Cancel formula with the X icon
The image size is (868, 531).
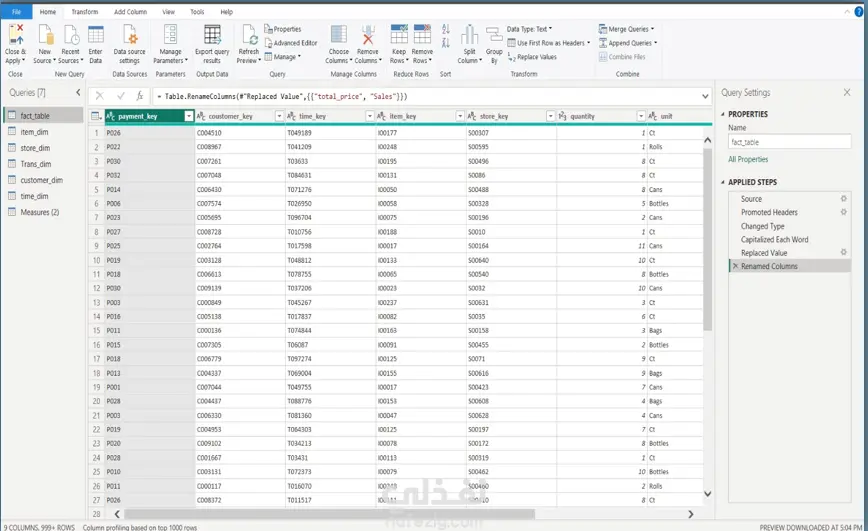click(100, 96)
